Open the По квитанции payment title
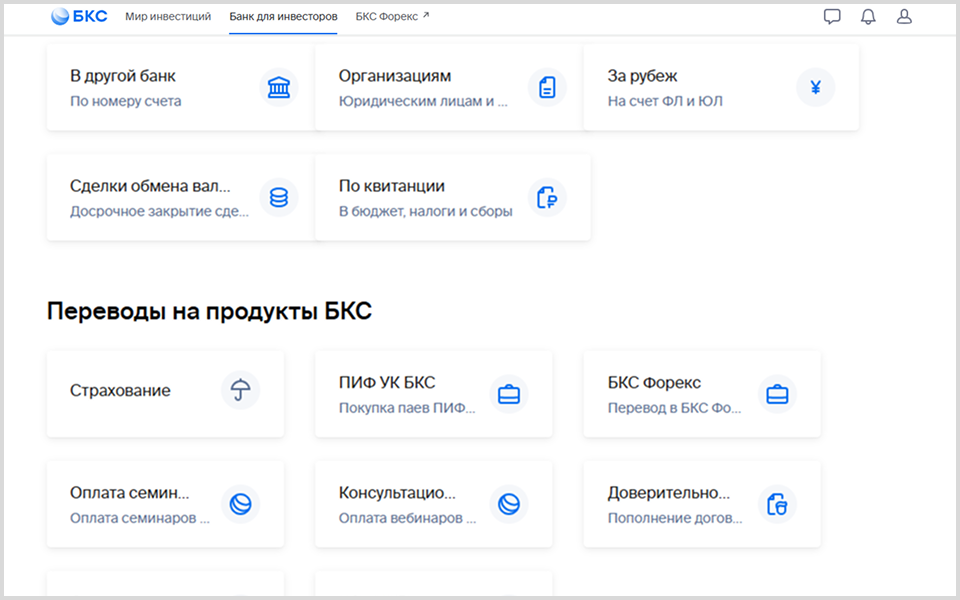 (392, 186)
